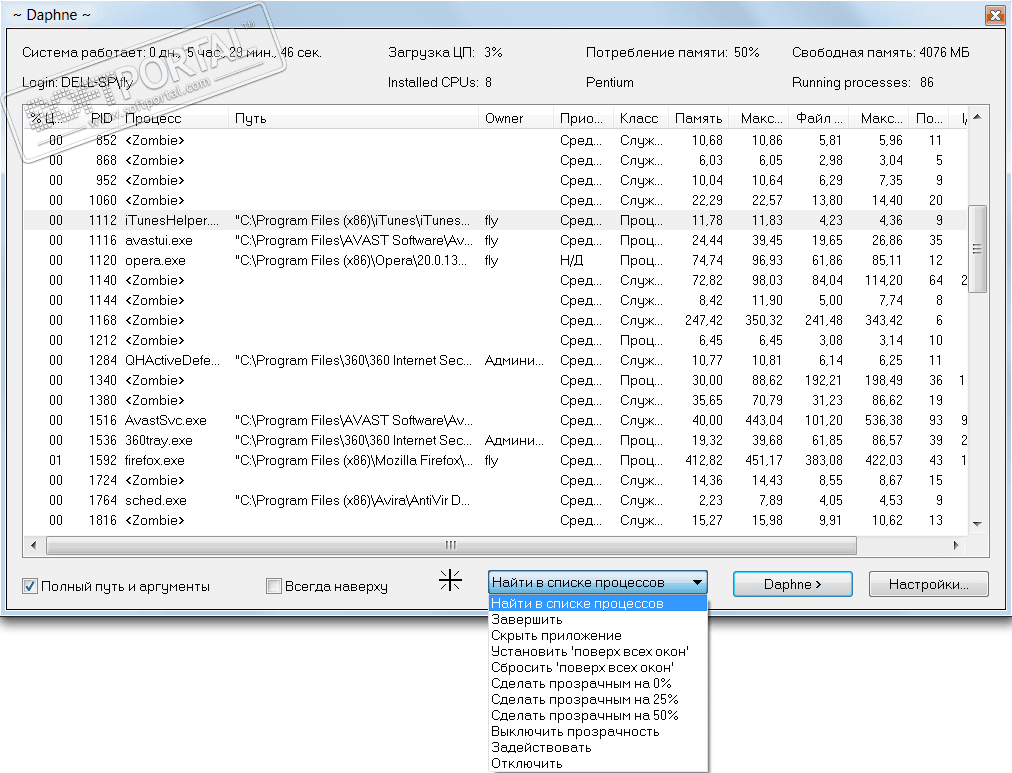Click the crosshair drag target icon
This screenshot has width=1012, height=773.
click(450, 580)
